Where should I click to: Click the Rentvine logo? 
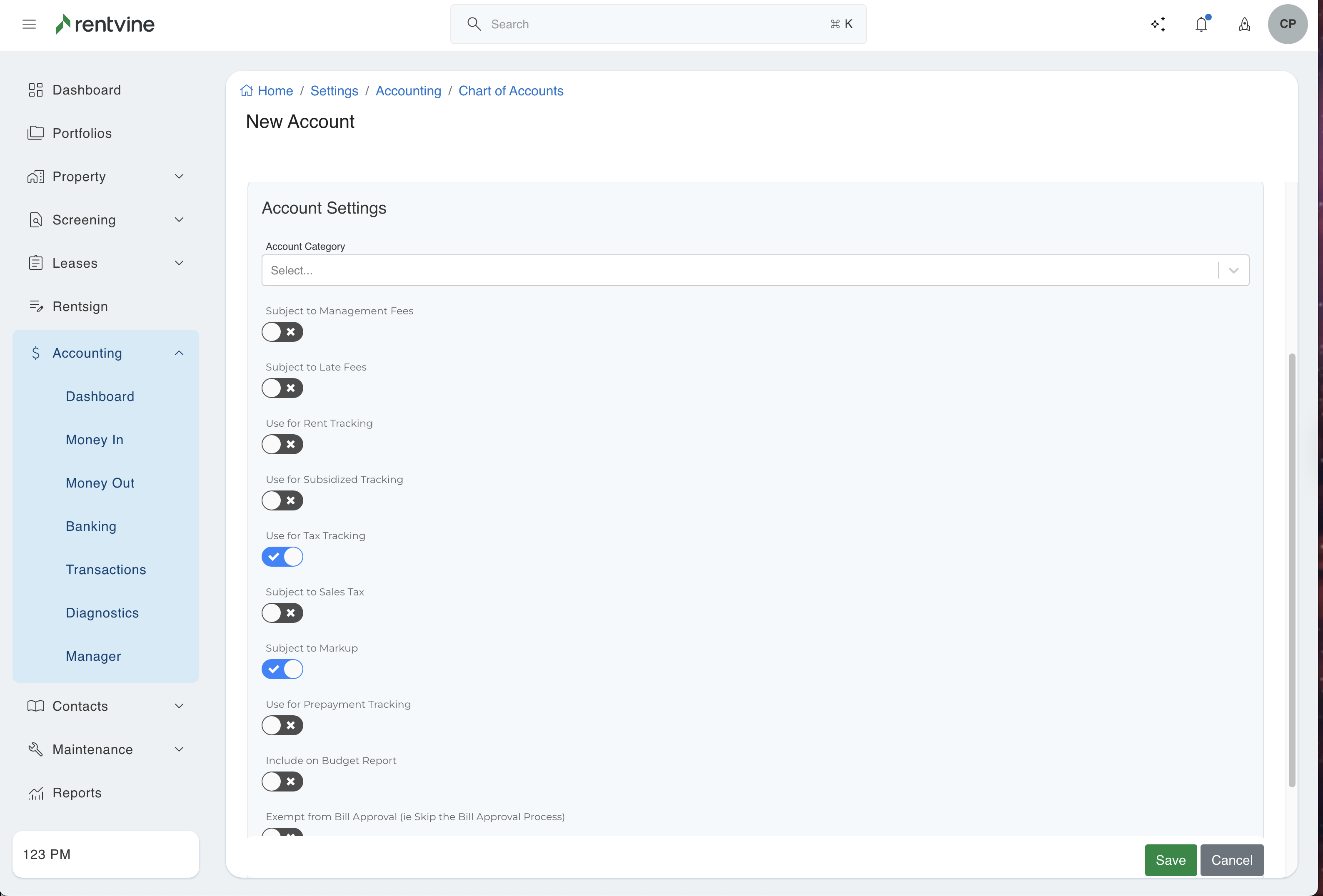105,24
